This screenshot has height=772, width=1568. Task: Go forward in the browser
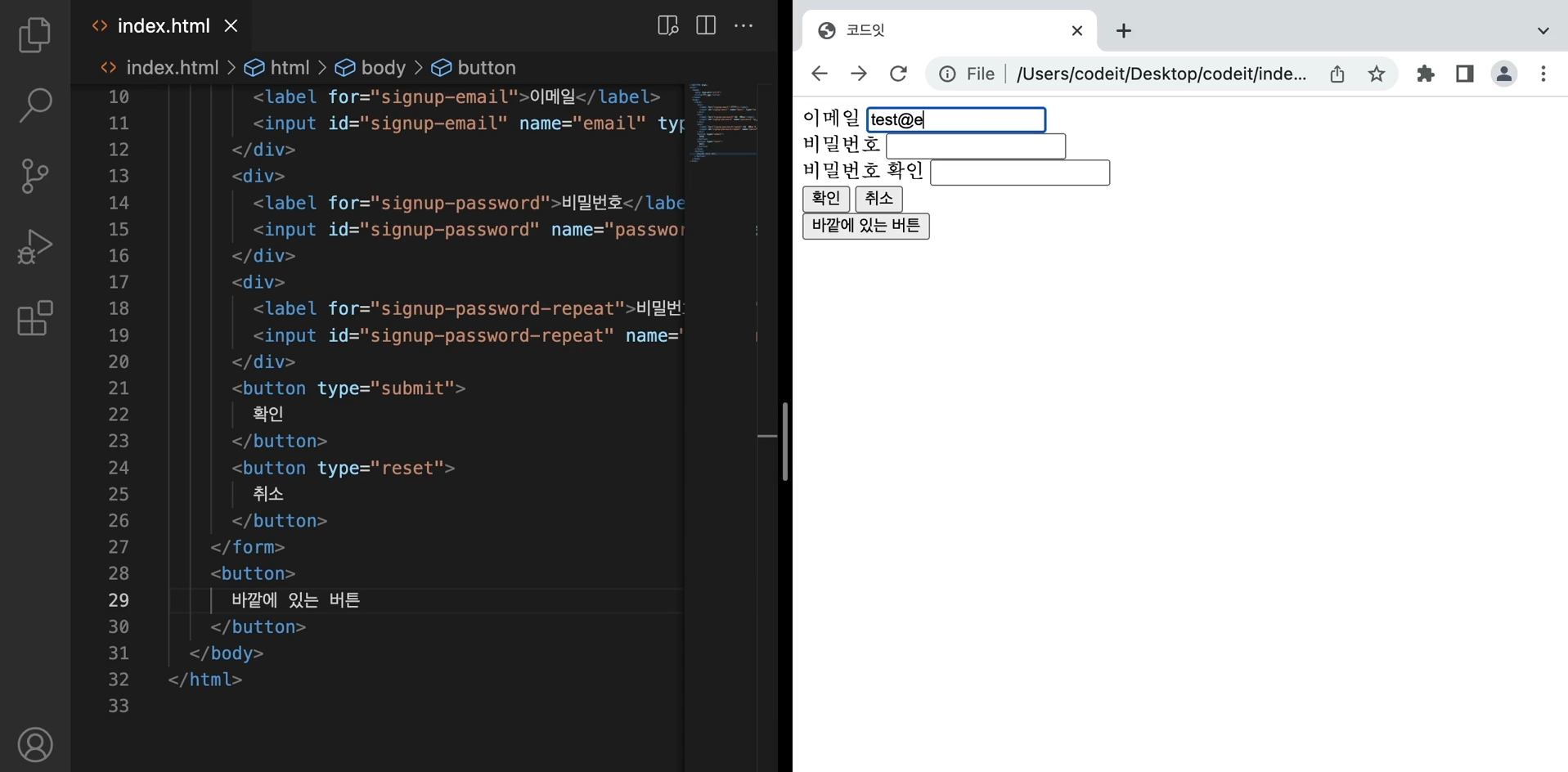coord(858,74)
